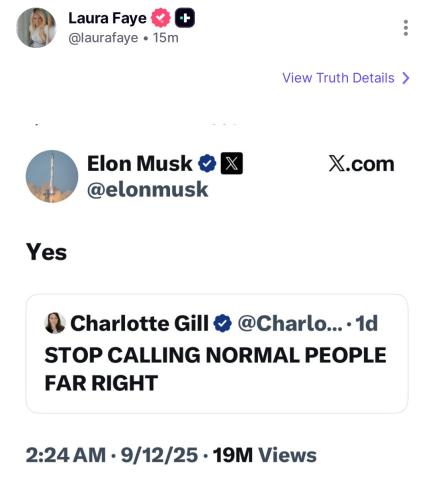Click the black X logo badge beside Elon Musk
434x500 pixels.
[x=232, y=163]
